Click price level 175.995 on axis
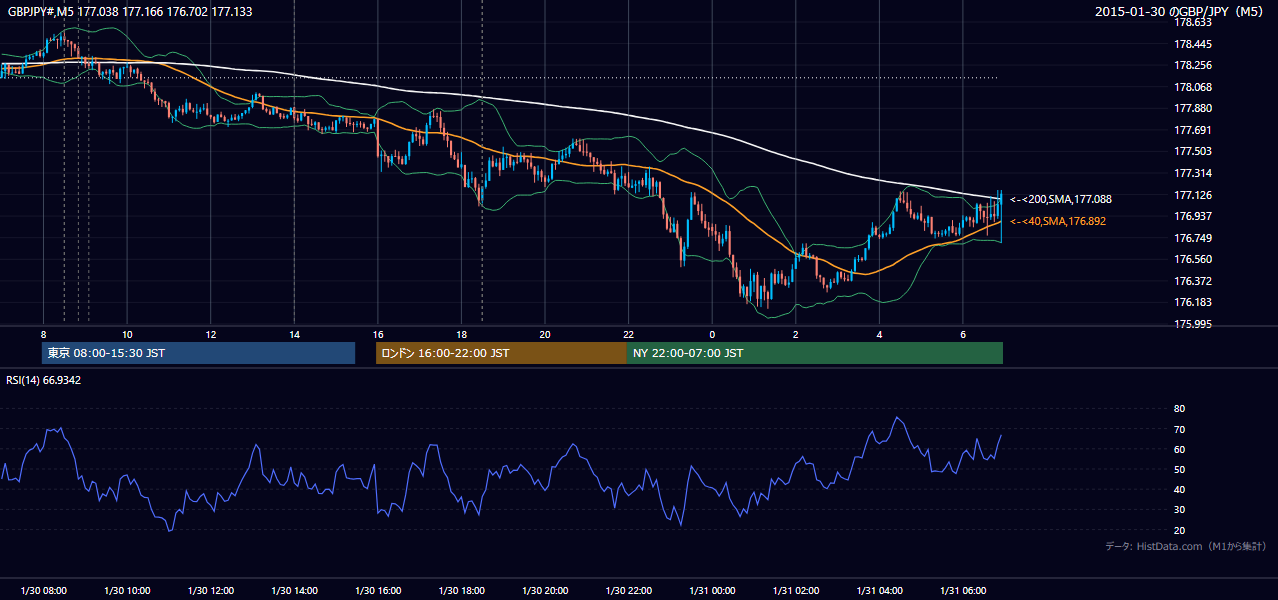 point(1192,324)
